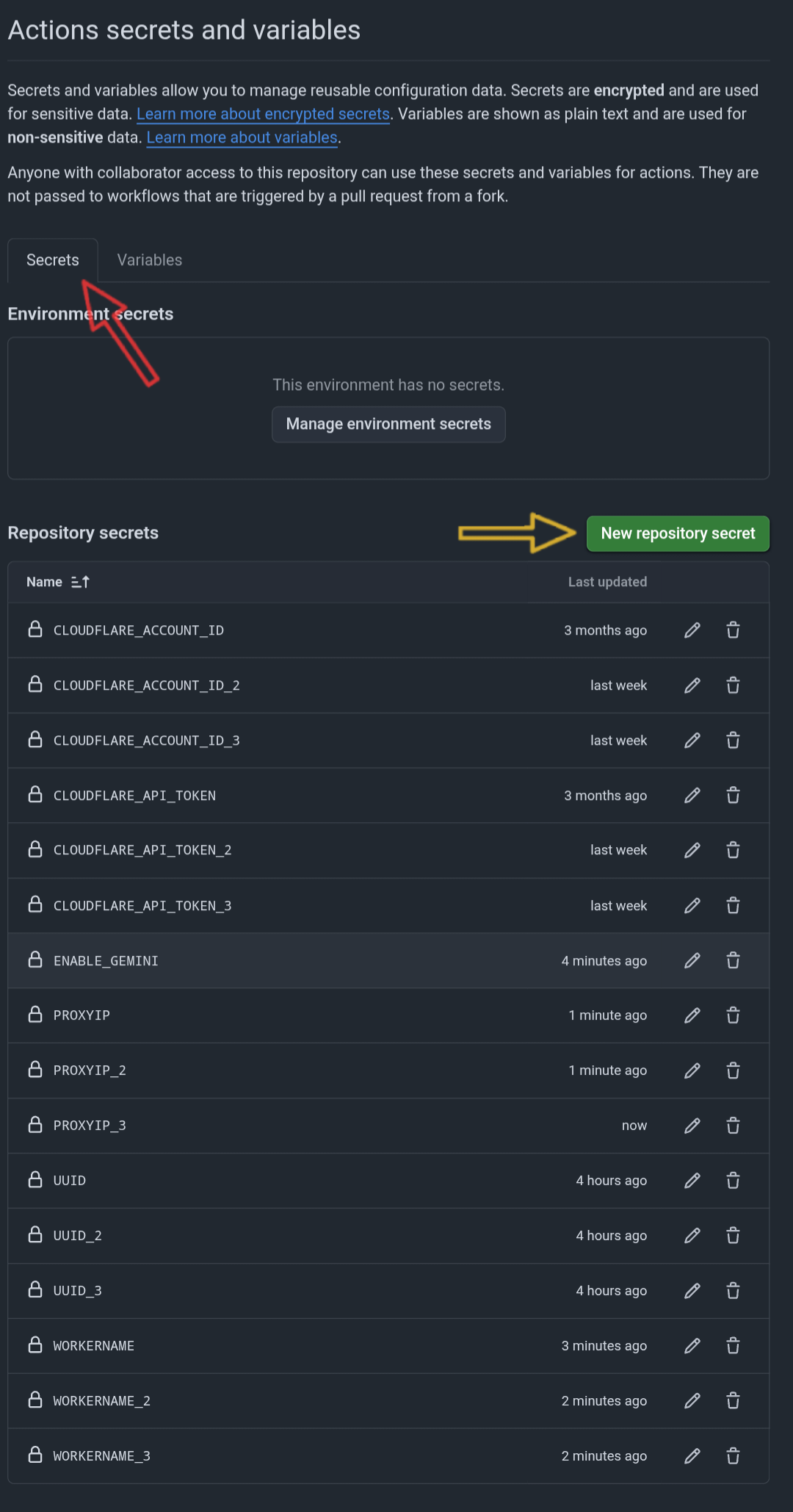The height and width of the screenshot is (1512, 793).
Task: Edit WORKERNAME secret pencil icon
Action: tap(692, 1346)
